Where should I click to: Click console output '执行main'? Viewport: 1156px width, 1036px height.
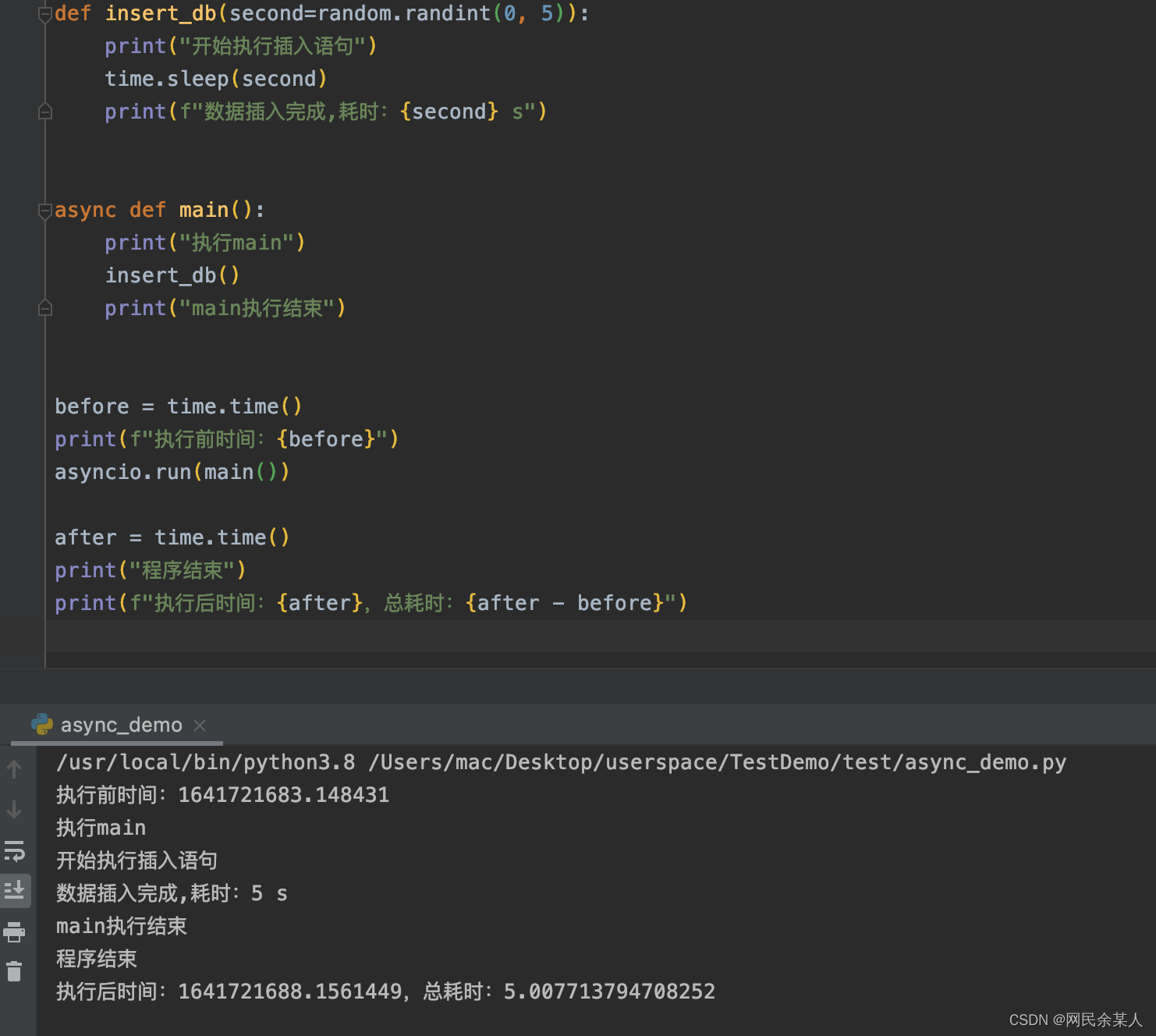(101, 828)
